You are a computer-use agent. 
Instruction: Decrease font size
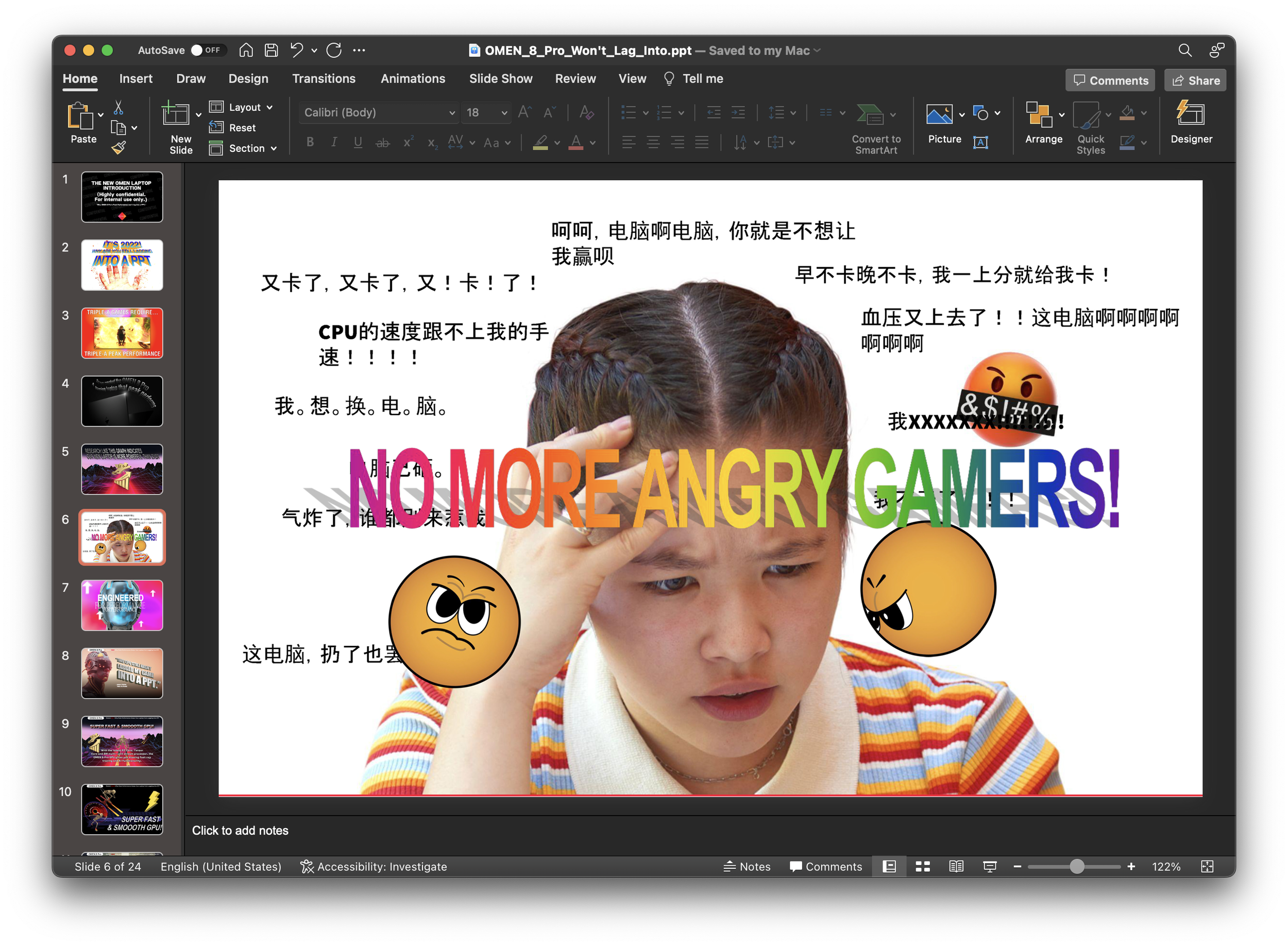point(550,112)
